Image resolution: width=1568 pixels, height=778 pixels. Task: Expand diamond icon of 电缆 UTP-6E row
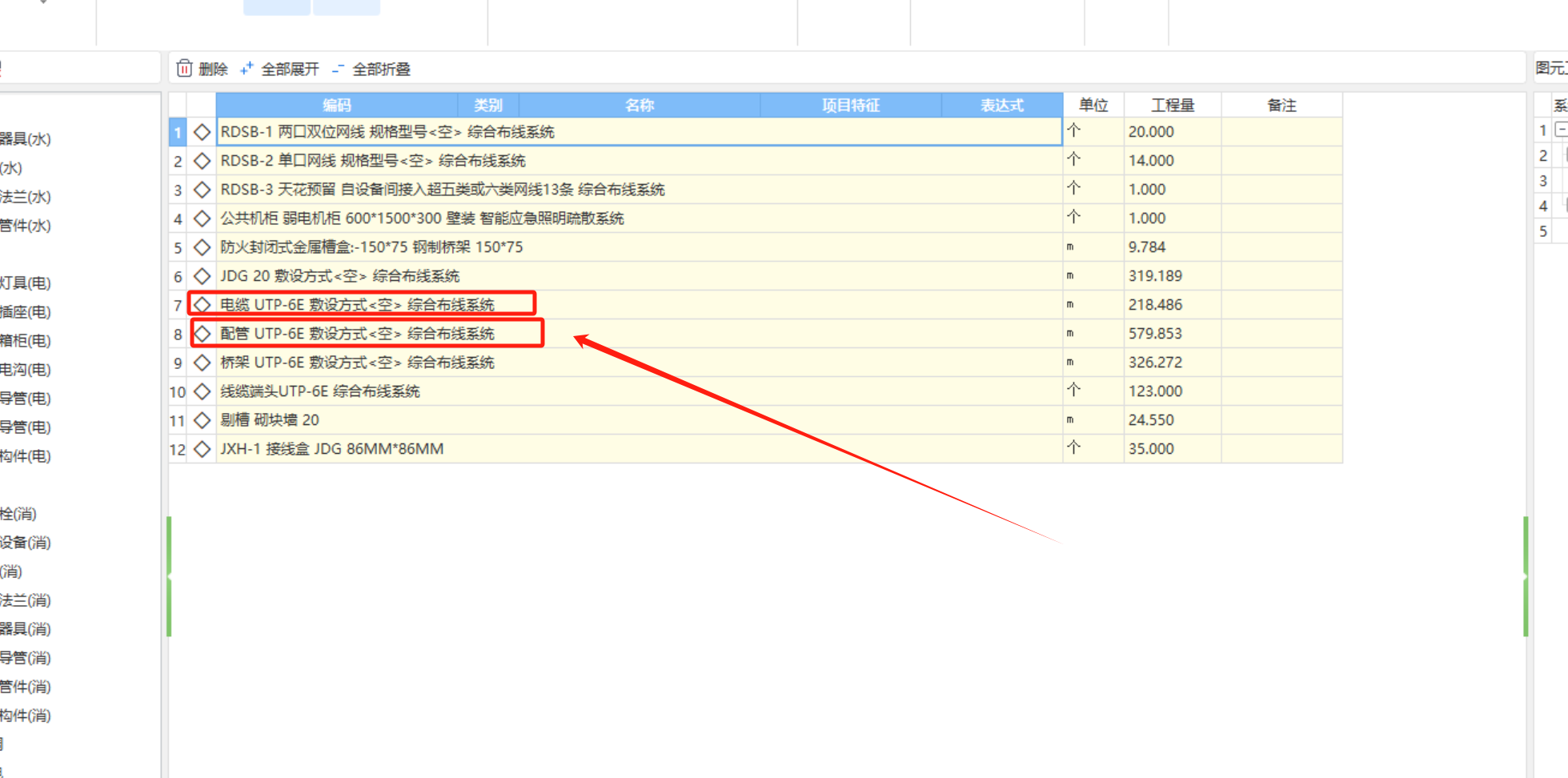coord(202,305)
